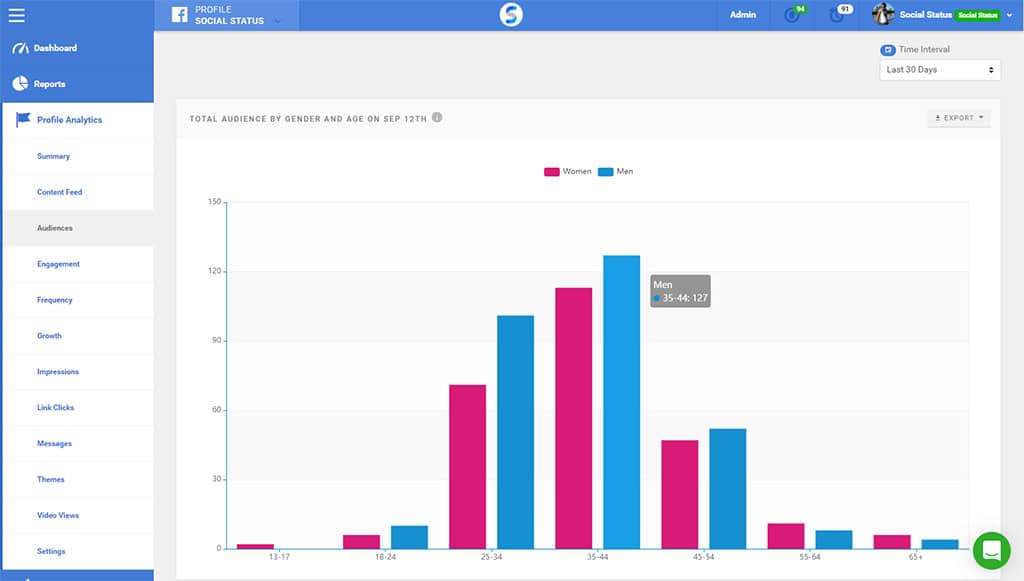Open the green chat widget

point(991,550)
